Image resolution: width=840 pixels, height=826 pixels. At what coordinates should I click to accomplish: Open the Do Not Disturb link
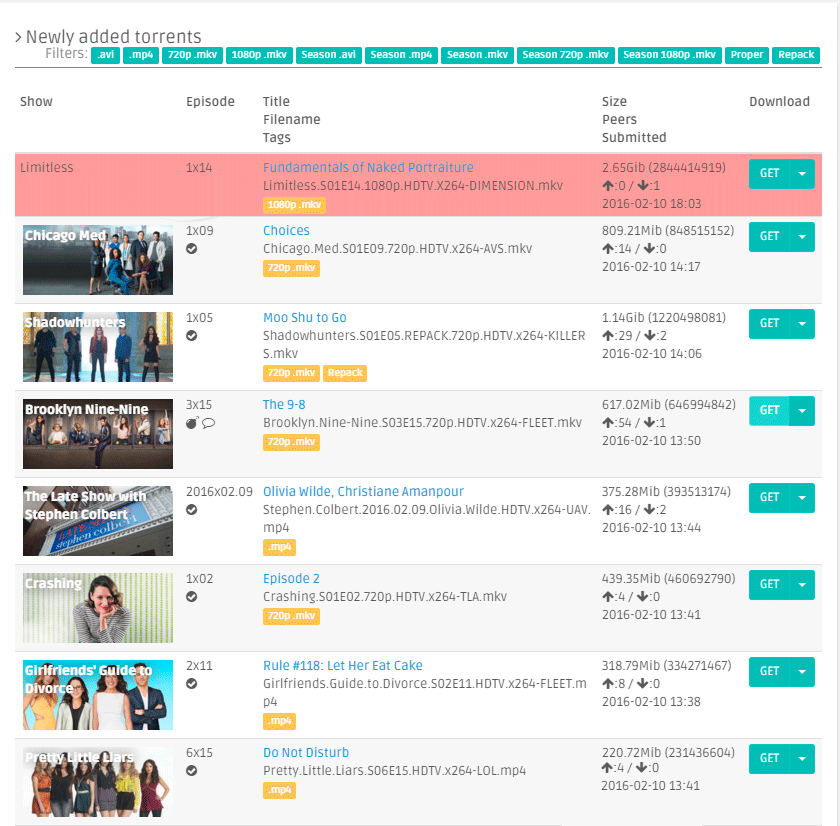point(306,753)
